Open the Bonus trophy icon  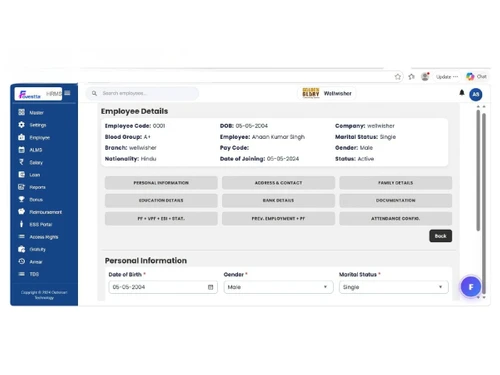point(21,199)
